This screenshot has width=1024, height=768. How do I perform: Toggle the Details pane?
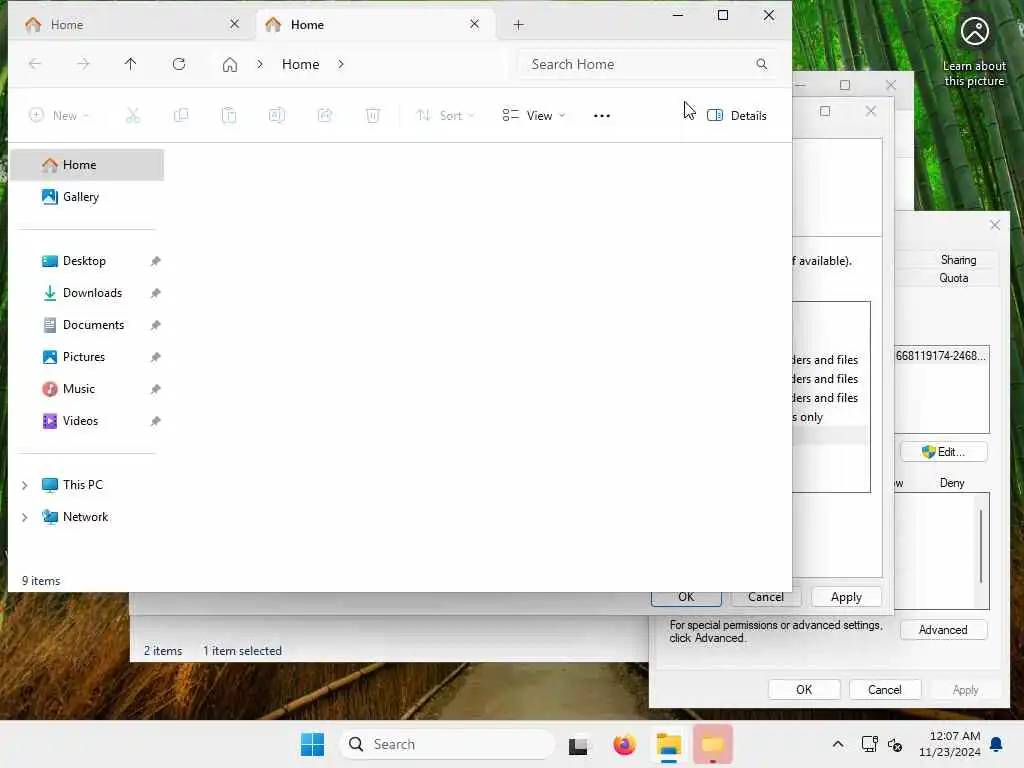tap(737, 116)
